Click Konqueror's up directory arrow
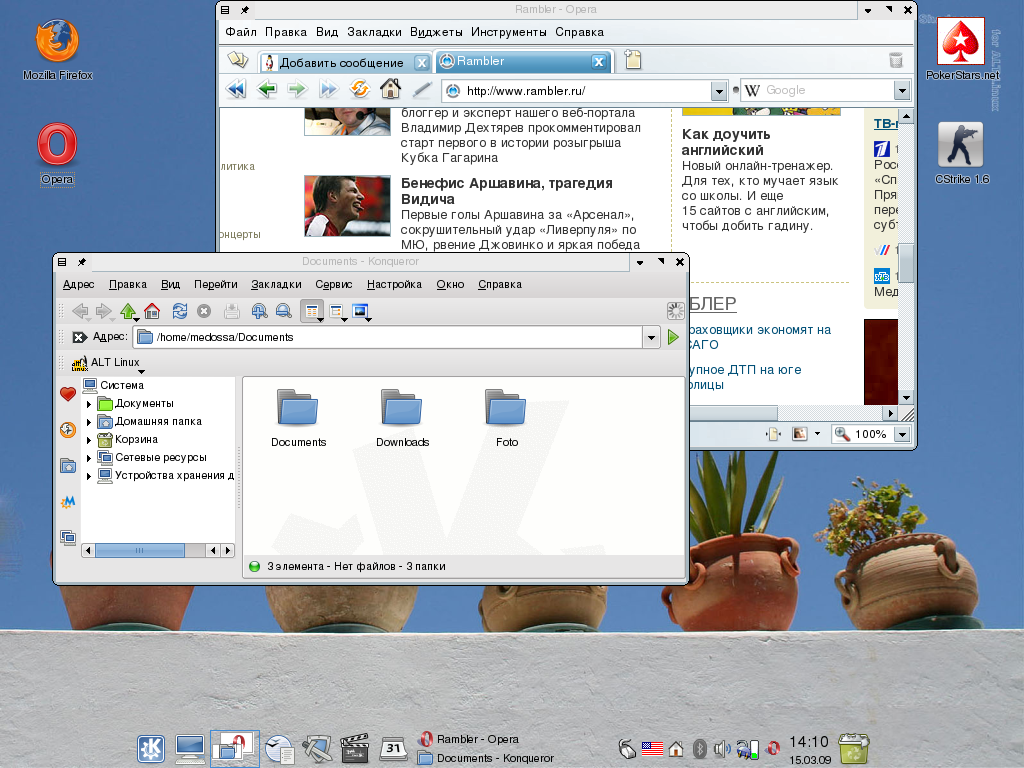Viewport: 1024px width, 768px height. 128,311
